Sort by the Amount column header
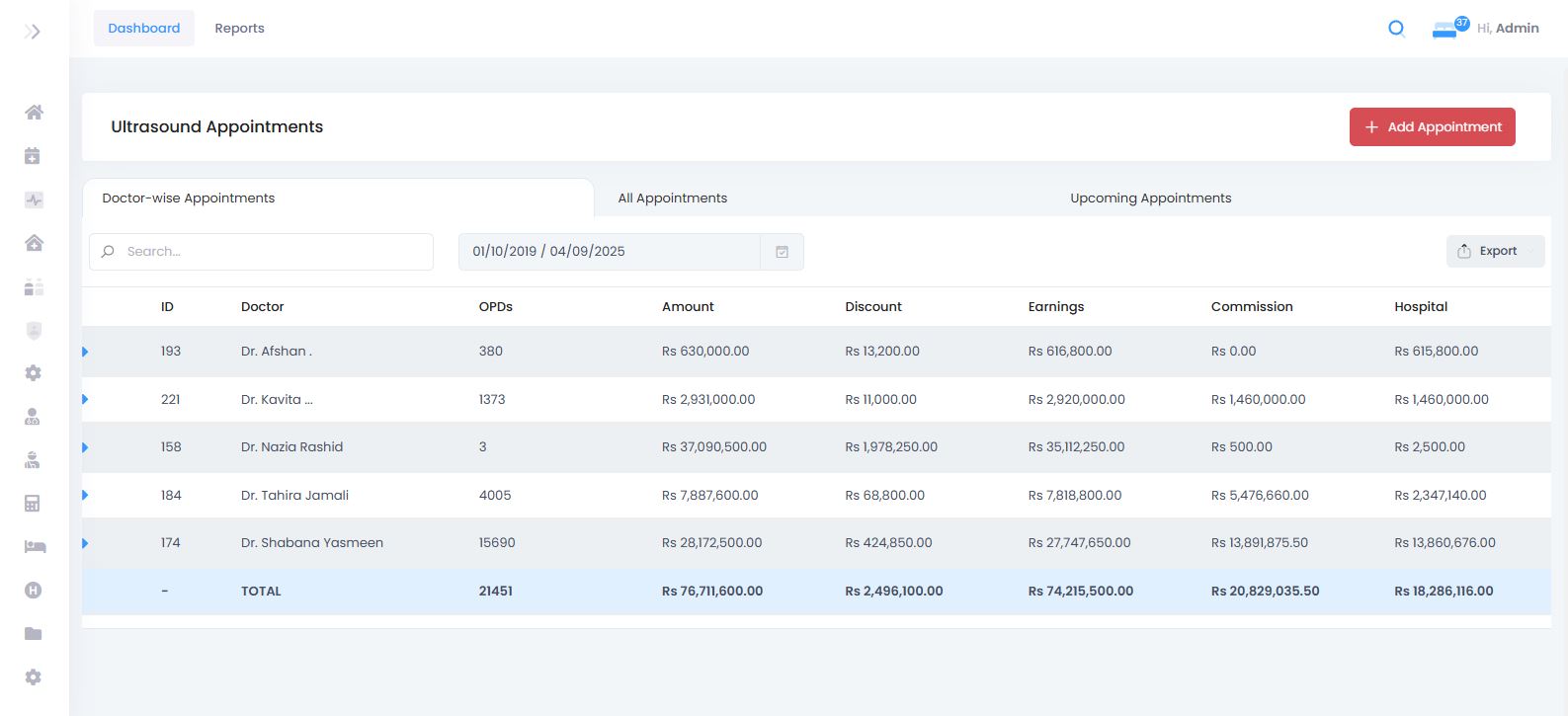Screen dimensions: 1568x716 coord(688,306)
